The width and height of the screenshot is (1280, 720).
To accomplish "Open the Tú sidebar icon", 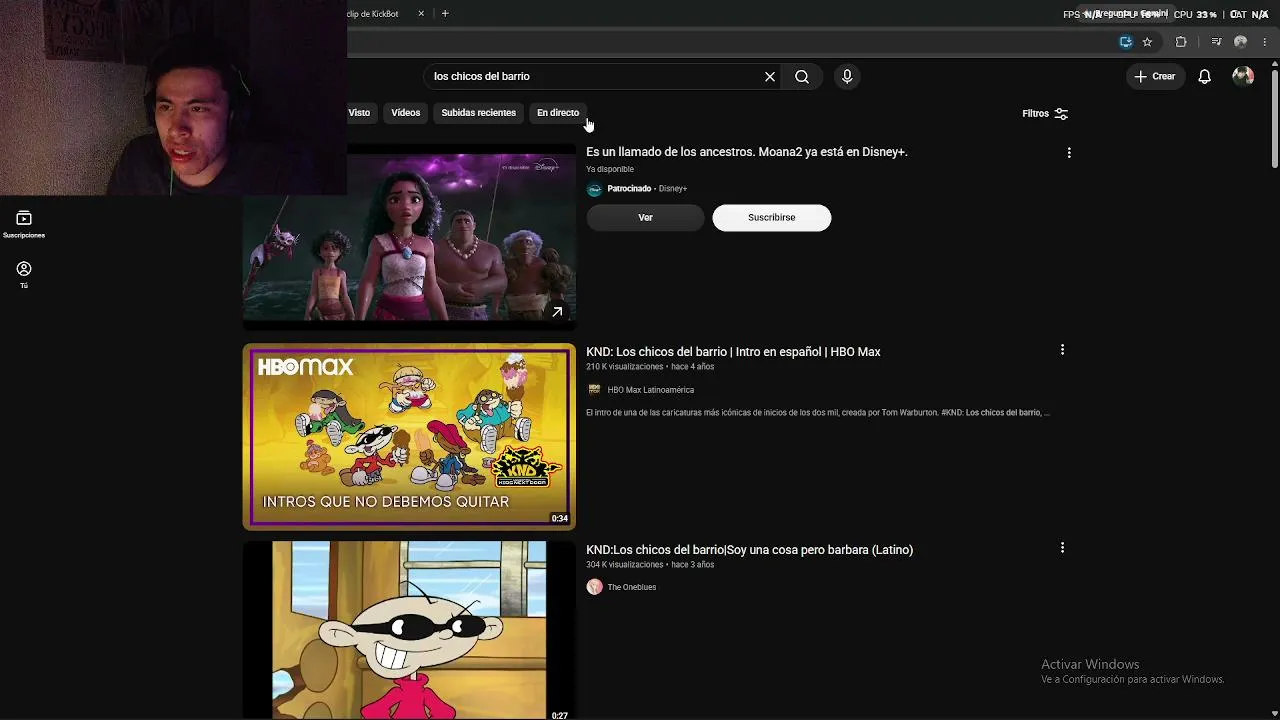I will click(x=24, y=275).
